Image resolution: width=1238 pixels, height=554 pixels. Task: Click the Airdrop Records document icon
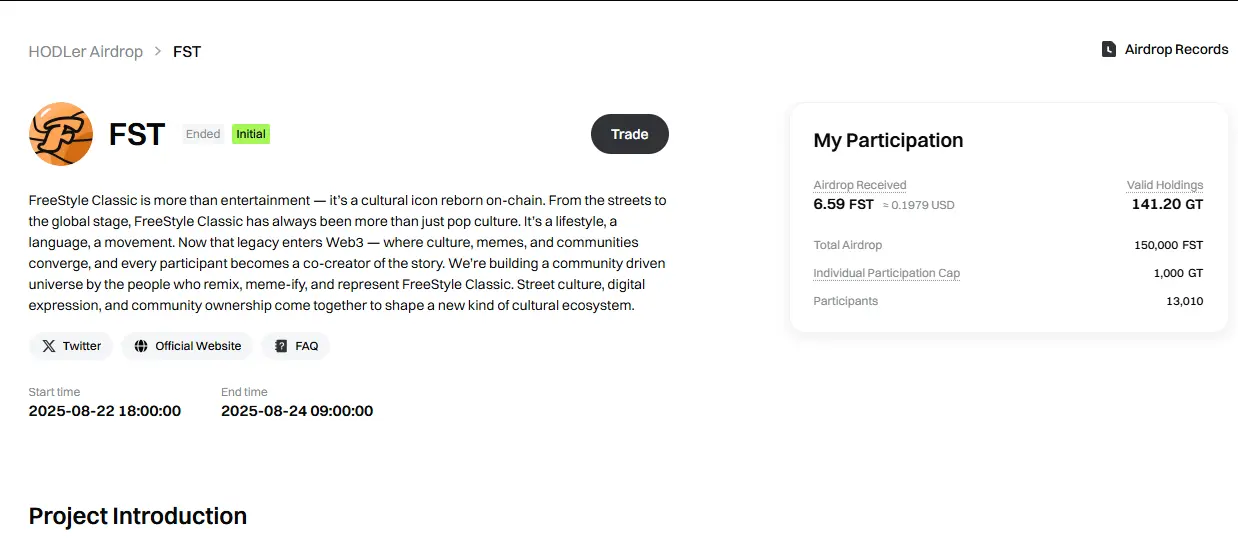1109,49
